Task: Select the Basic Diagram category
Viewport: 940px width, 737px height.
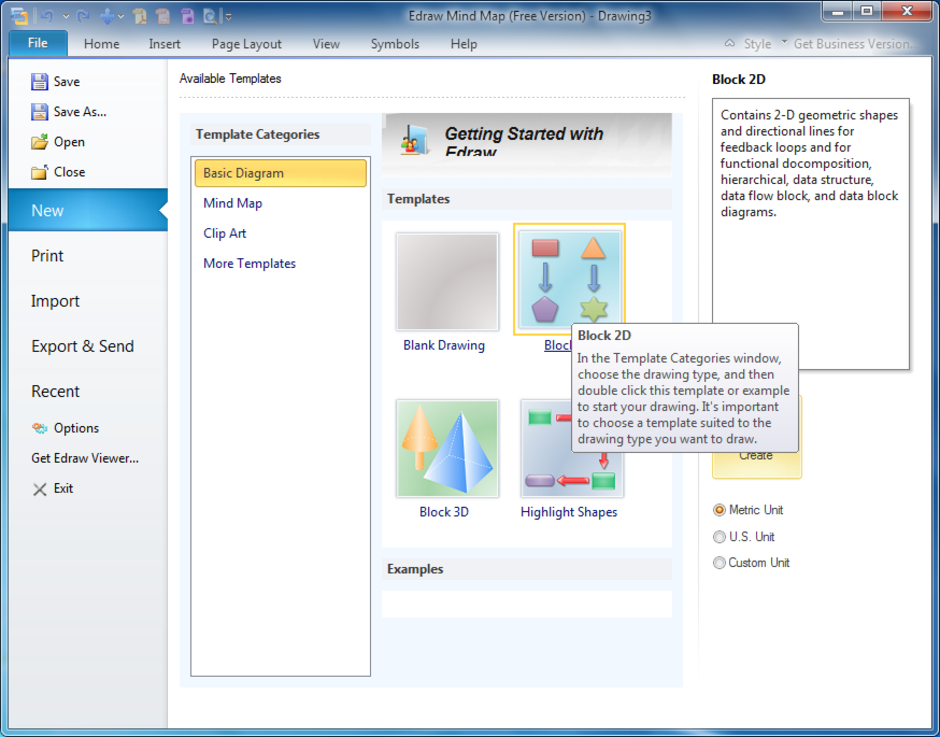Action: 281,173
